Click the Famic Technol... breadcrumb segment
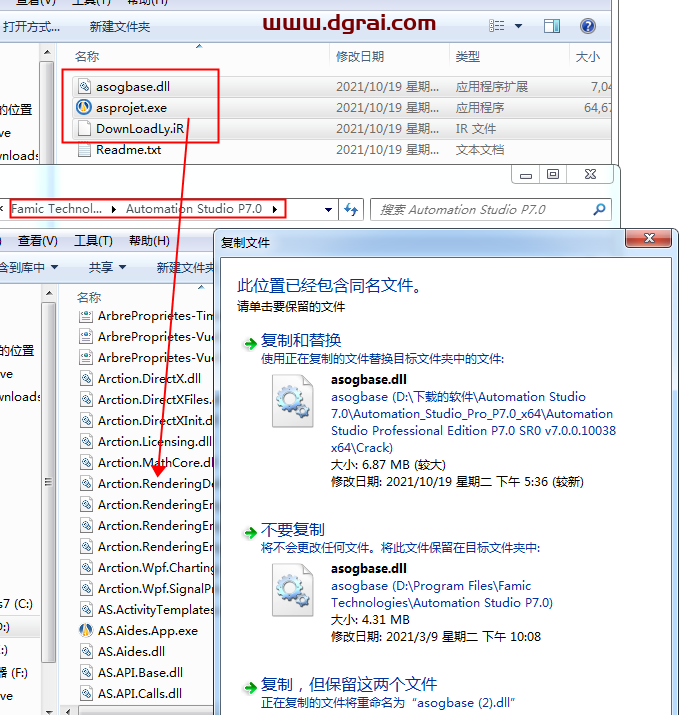 click(x=57, y=209)
